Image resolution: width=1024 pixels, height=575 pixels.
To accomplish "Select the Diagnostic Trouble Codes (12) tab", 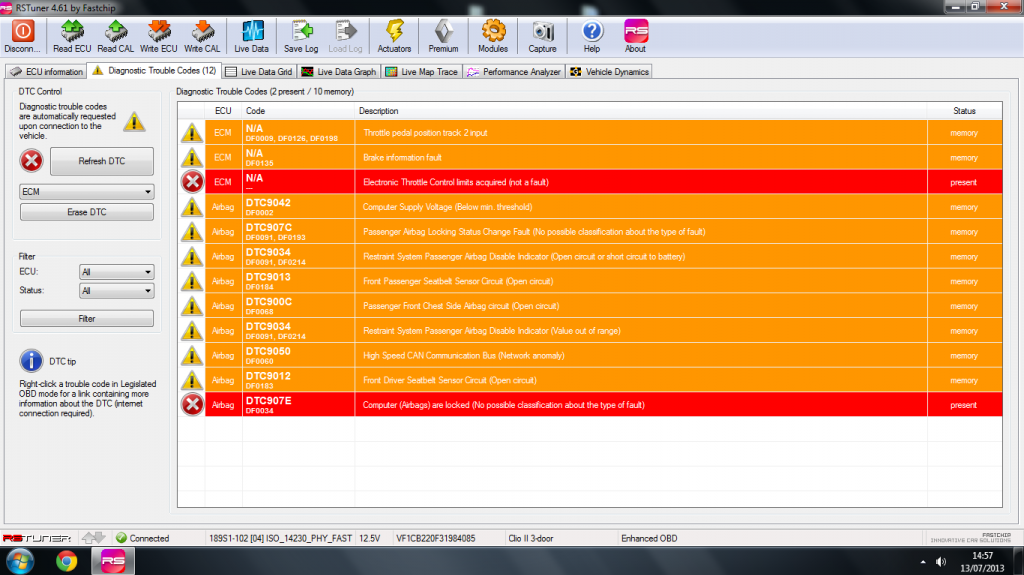I will (x=153, y=71).
